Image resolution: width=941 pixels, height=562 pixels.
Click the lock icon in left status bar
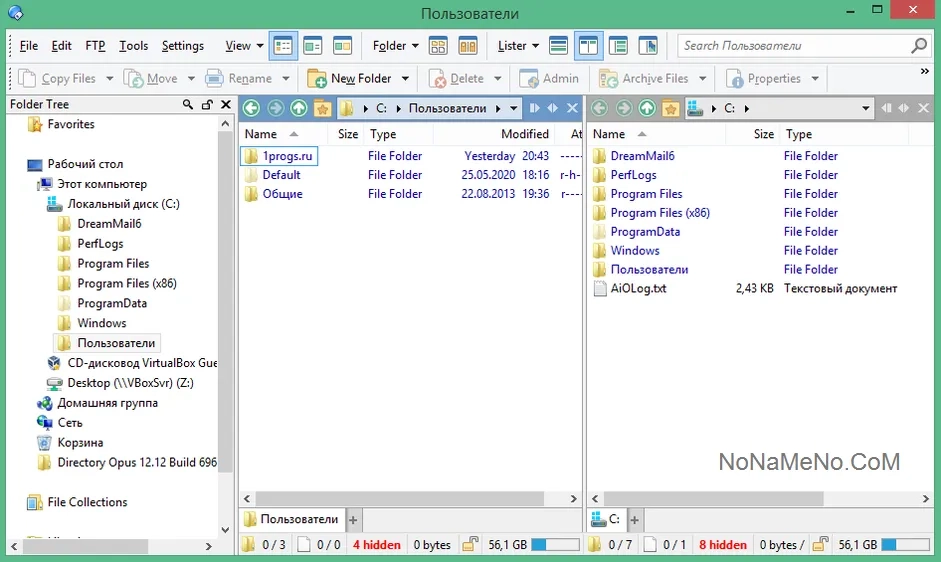469,545
